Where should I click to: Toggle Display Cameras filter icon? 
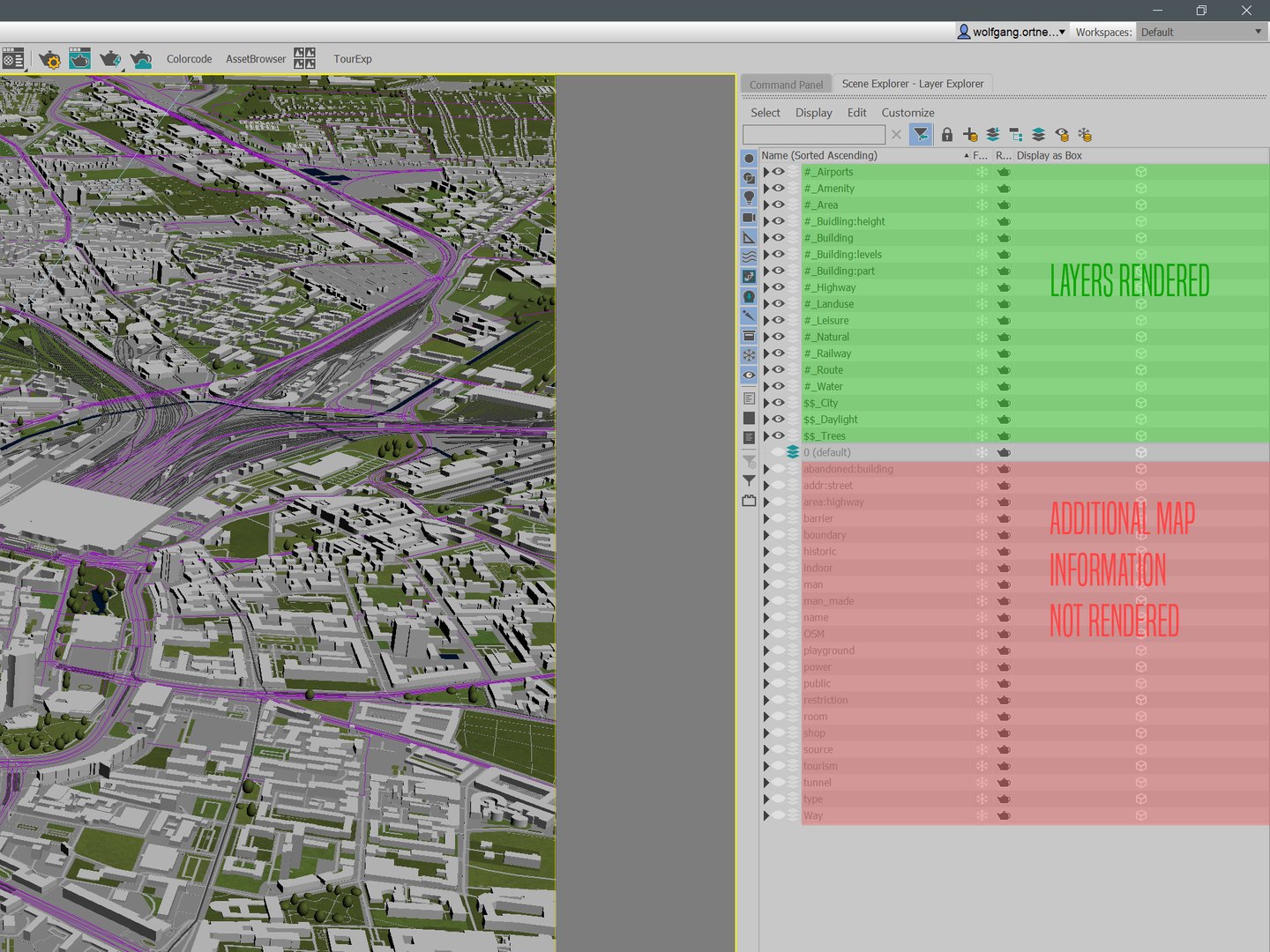749,218
